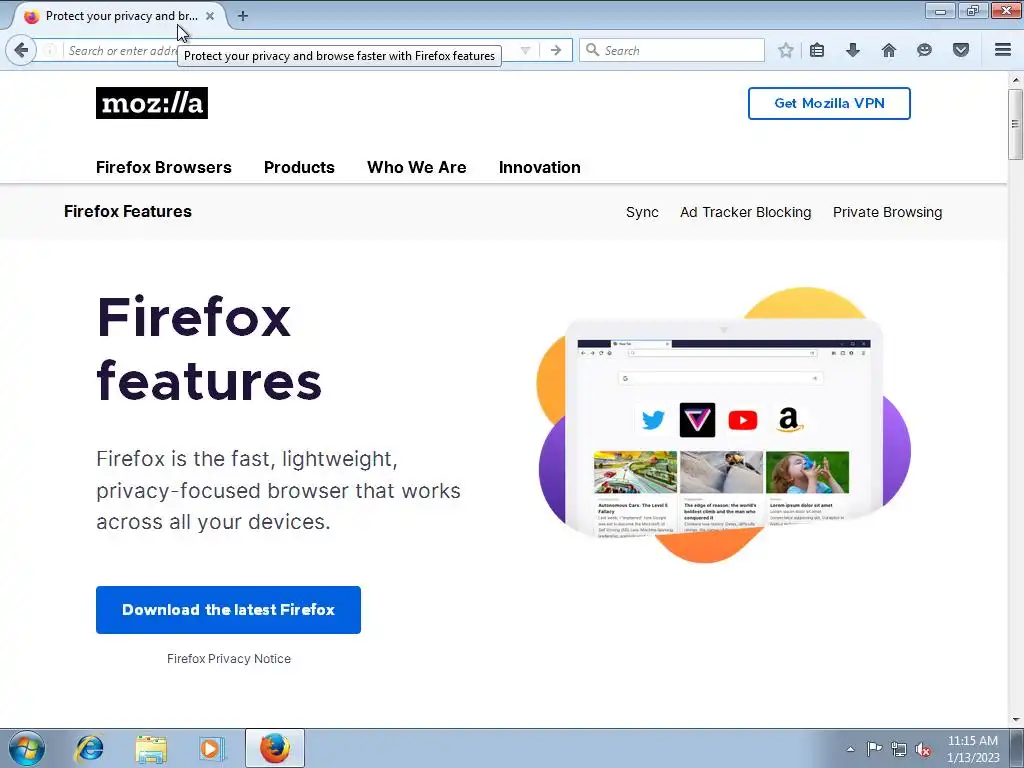Open network status tray icon
Image resolution: width=1024 pixels, height=768 pixels.
899,749
